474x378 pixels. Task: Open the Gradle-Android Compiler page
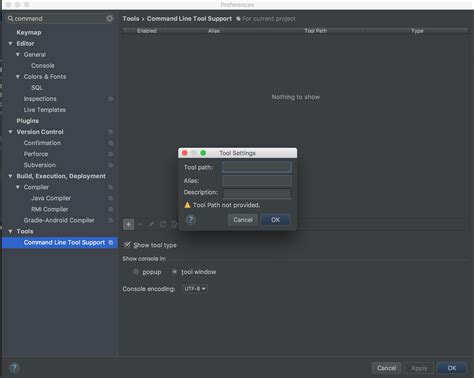[59, 220]
